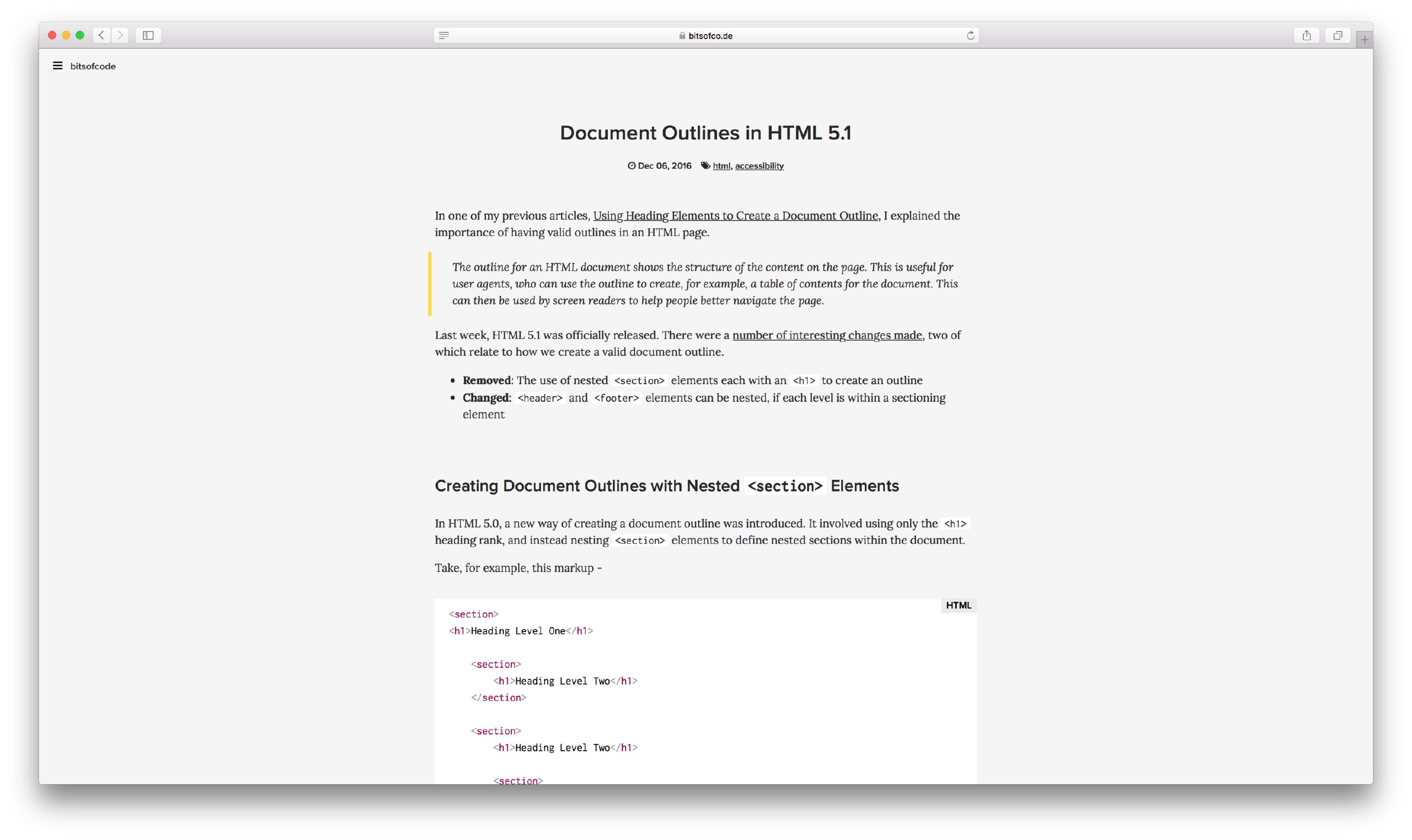The height and width of the screenshot is (840, 1412).
Task: Minimize the window with the yellow button
Action: [66, 35]
